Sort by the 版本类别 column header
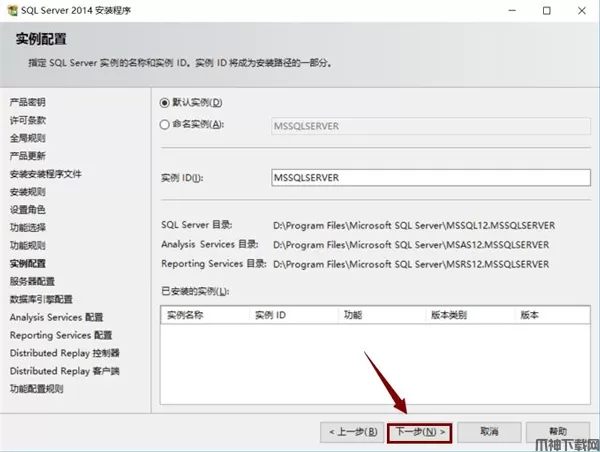600x452 pixels. [470, 315]
